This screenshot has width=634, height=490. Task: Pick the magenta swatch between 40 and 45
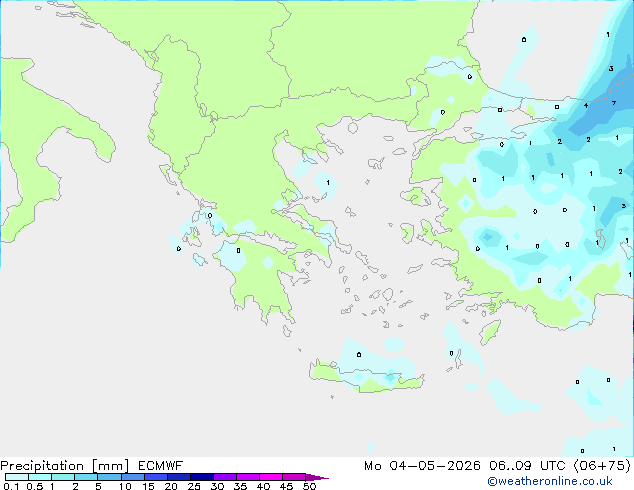click(271, 477)
